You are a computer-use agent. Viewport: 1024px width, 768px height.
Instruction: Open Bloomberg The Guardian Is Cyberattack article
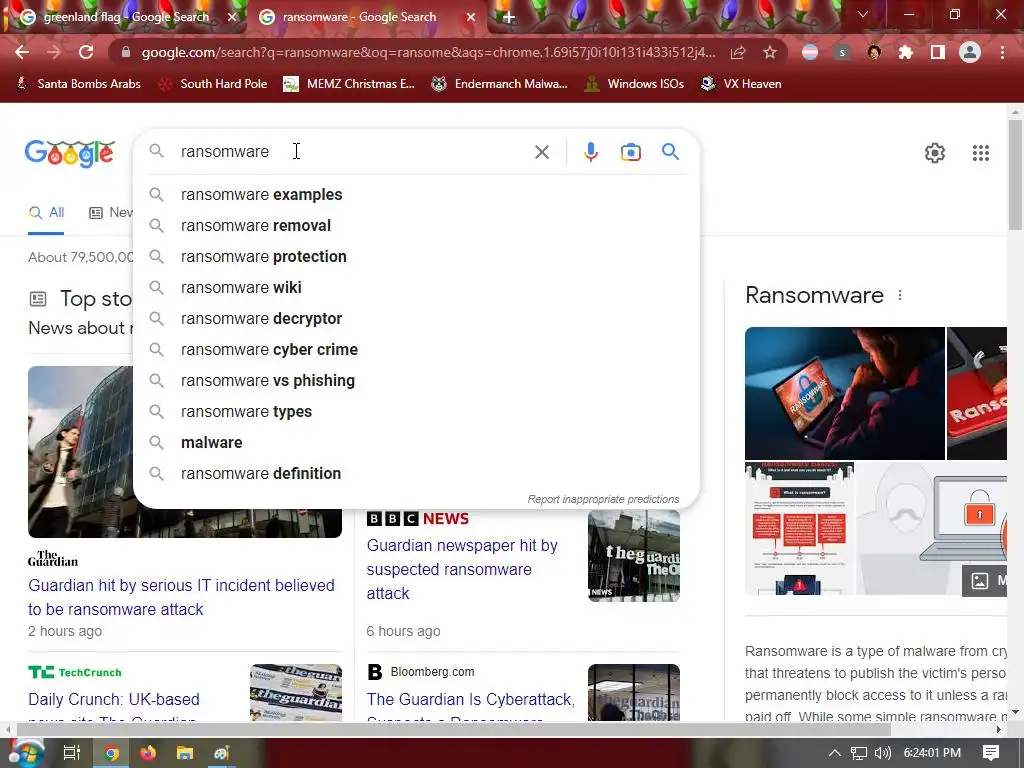[470, 707]
